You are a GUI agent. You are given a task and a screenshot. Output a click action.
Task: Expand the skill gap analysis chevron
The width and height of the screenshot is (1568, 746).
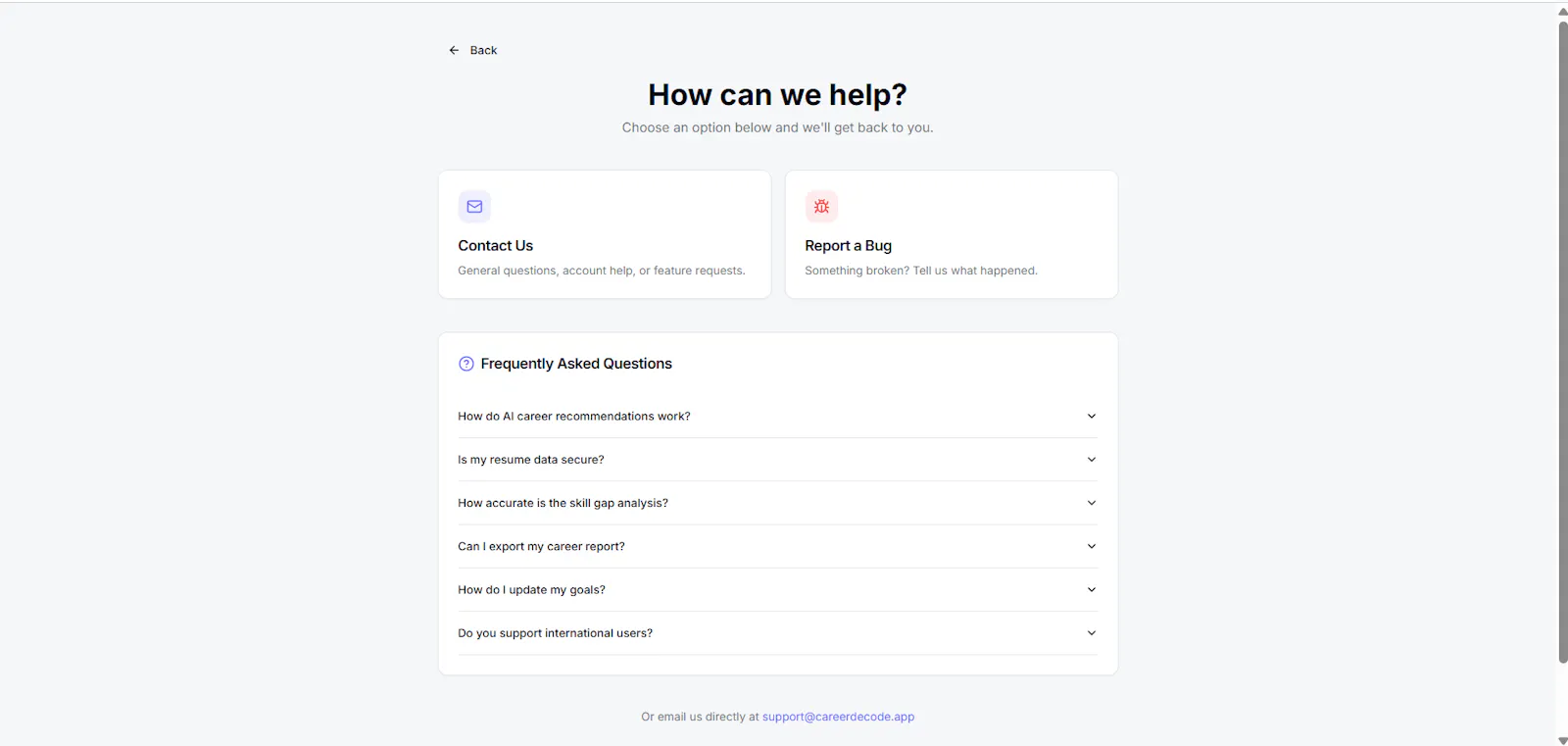(x=1092, y=503)
